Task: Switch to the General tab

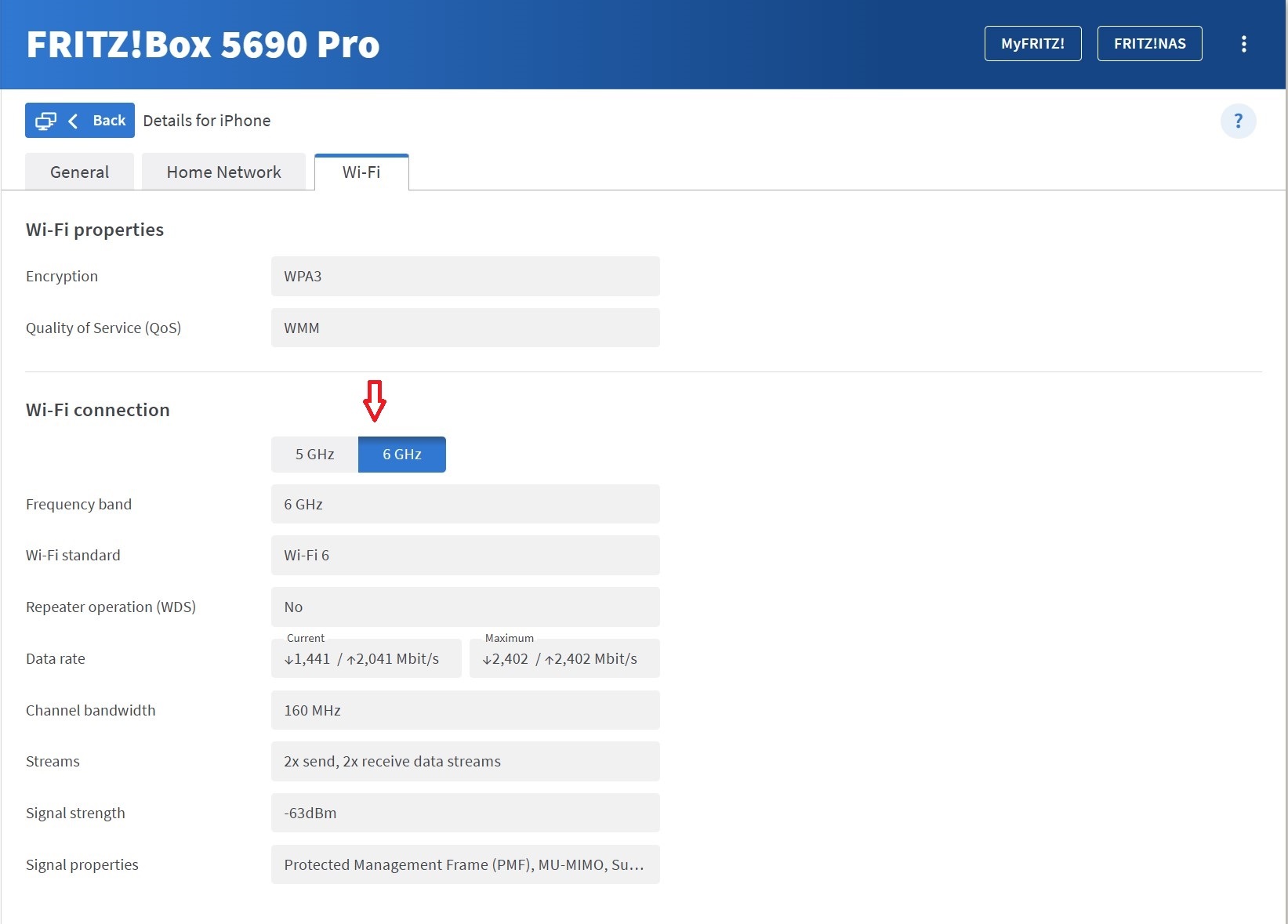Action: (x=79, y=172)
